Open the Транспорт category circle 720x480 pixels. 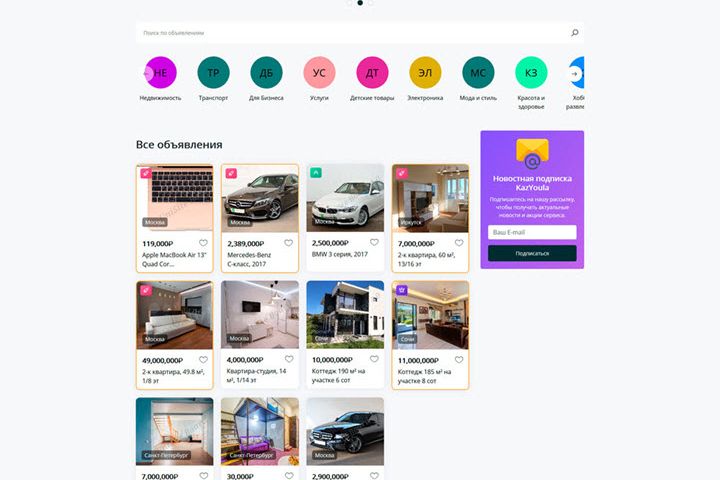coord(214,73)
